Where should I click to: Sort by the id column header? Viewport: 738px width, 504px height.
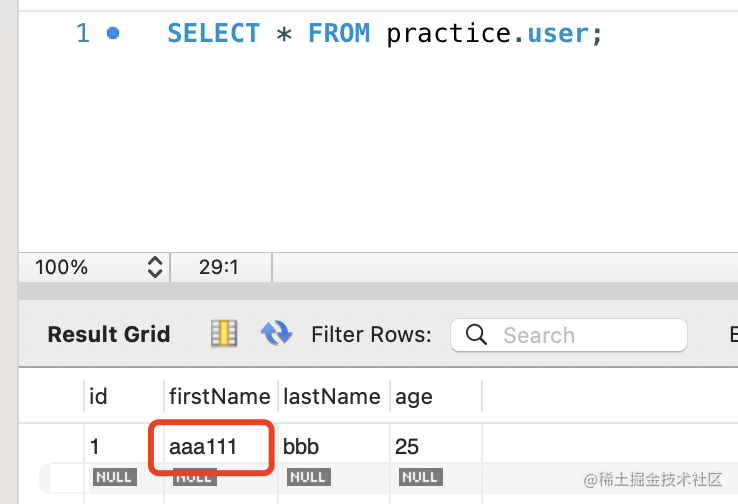point(124,396)
